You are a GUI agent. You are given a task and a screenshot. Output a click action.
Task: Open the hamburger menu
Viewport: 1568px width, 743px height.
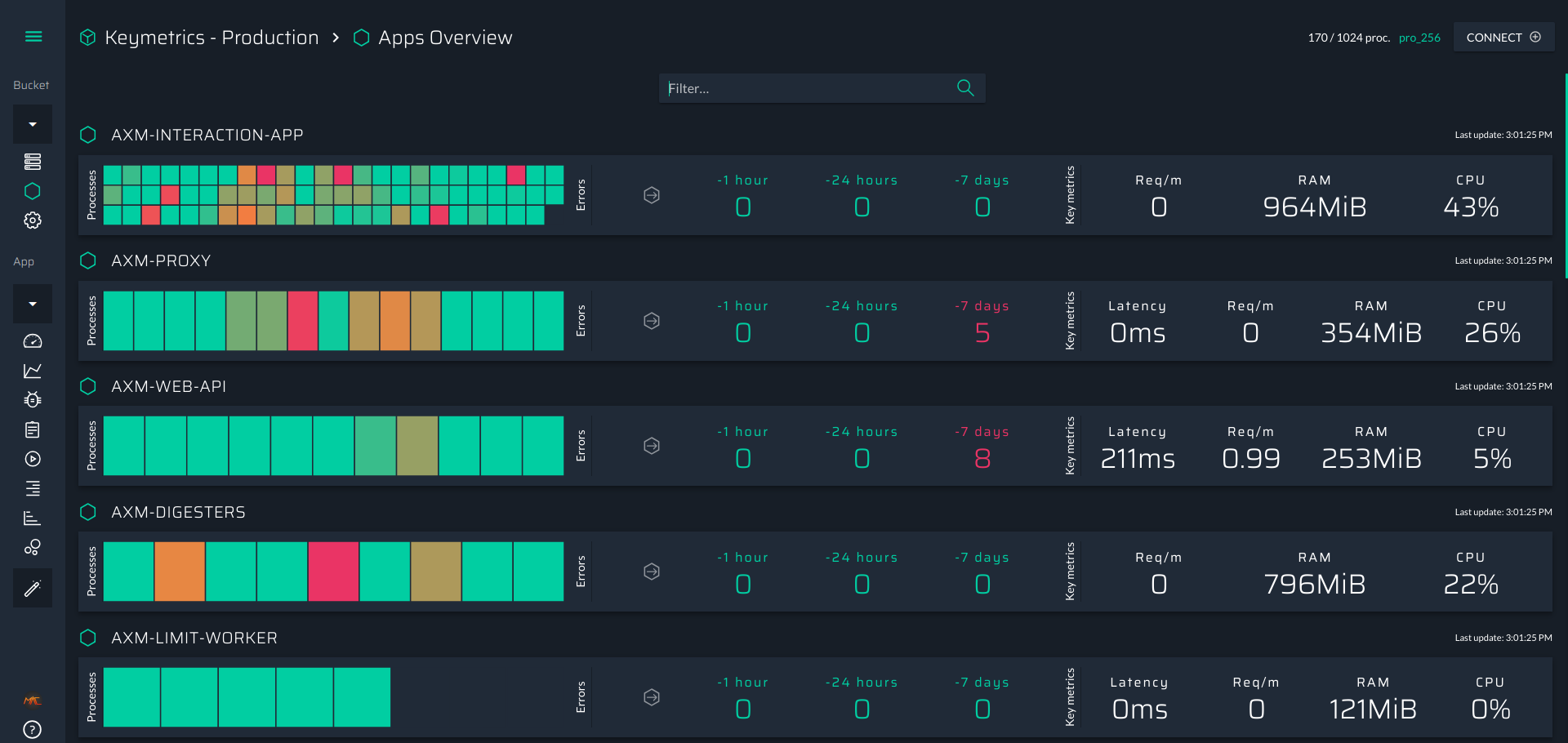coord(33,37)
